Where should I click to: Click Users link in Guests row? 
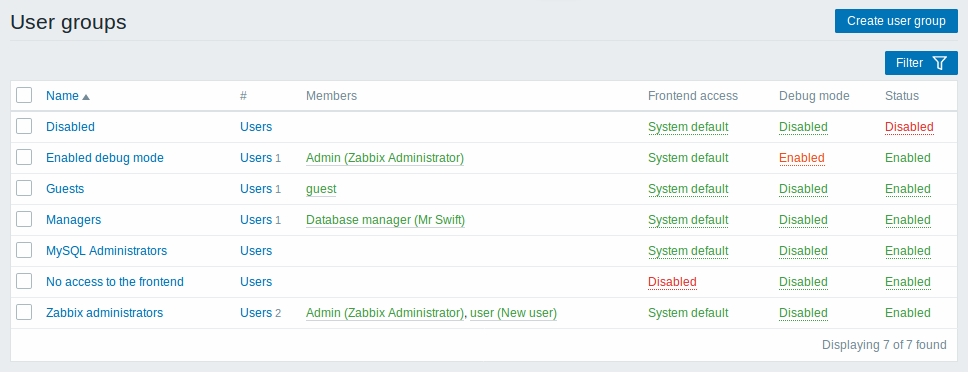click(x=256, y=188)
